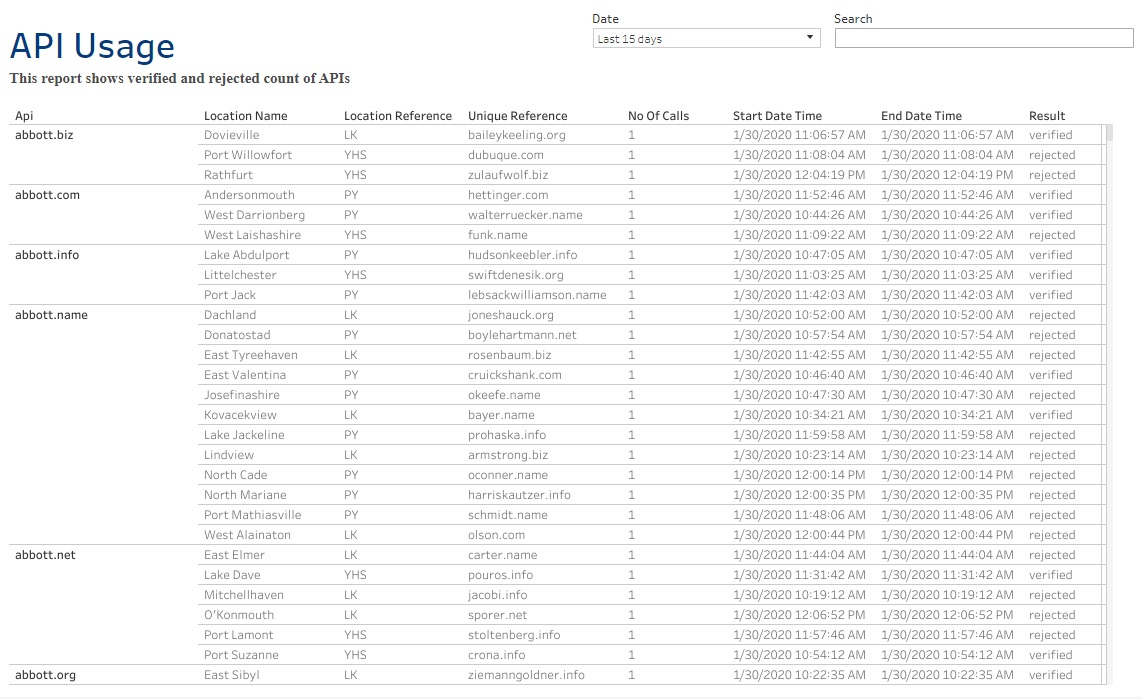Click the Start Date Time column header

pyautogui.click(x=777, y=116)
